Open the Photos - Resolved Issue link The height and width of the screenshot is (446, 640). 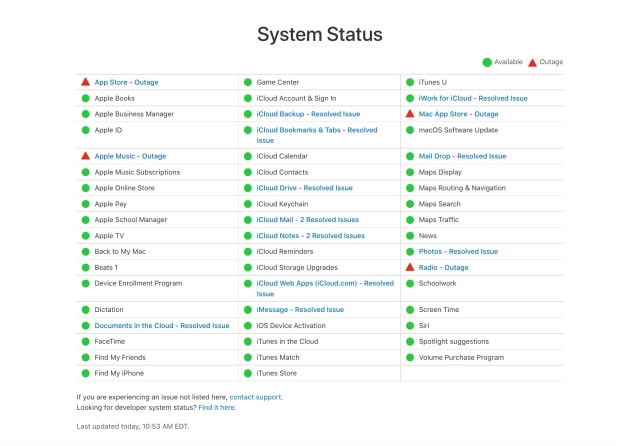(458, 251)
